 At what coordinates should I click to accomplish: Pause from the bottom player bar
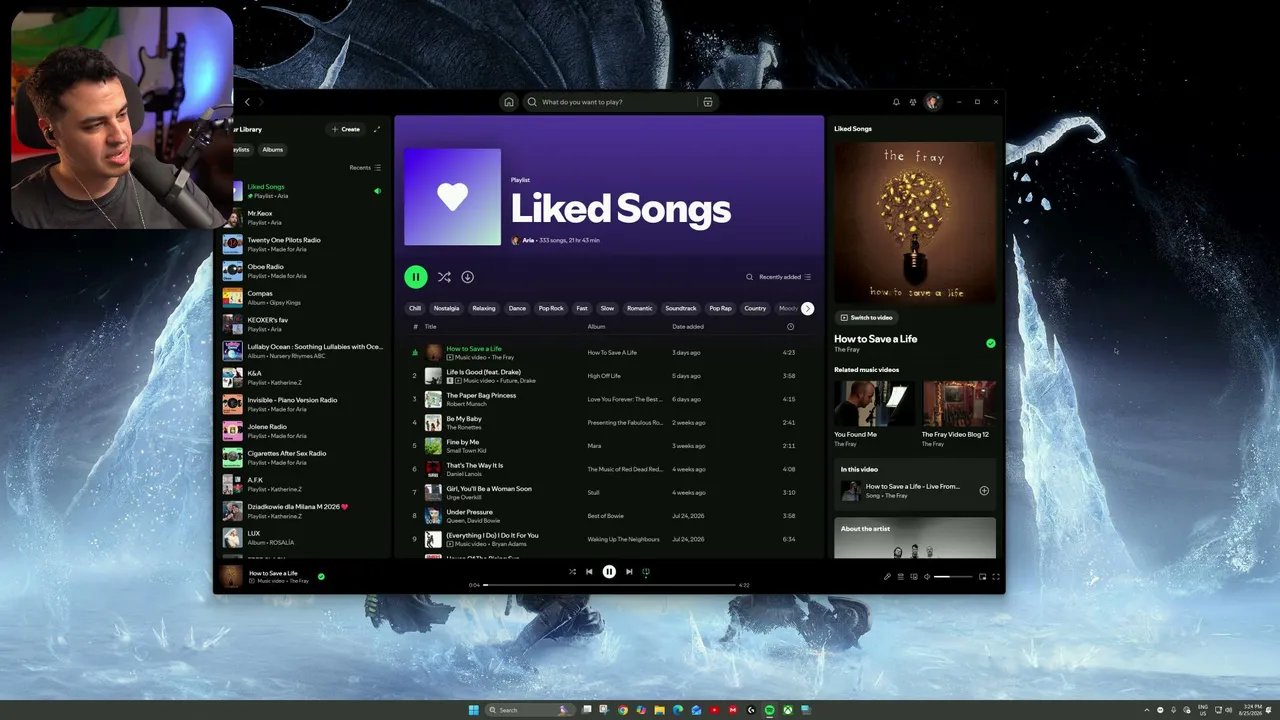(x=609, y=572)
